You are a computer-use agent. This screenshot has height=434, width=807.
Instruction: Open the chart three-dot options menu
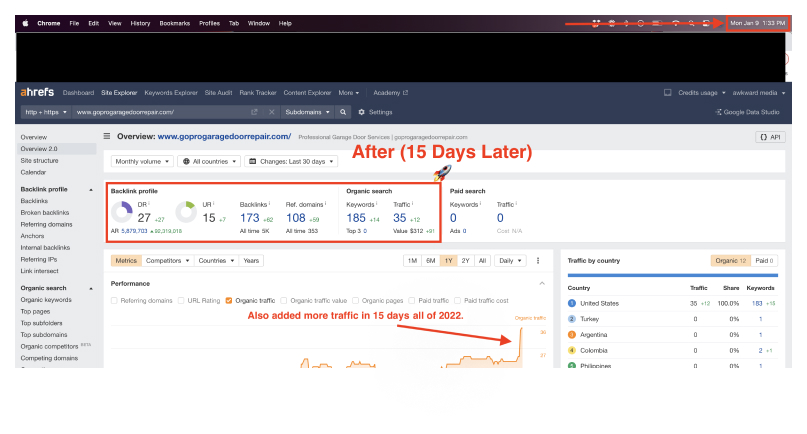click(538, 260)
